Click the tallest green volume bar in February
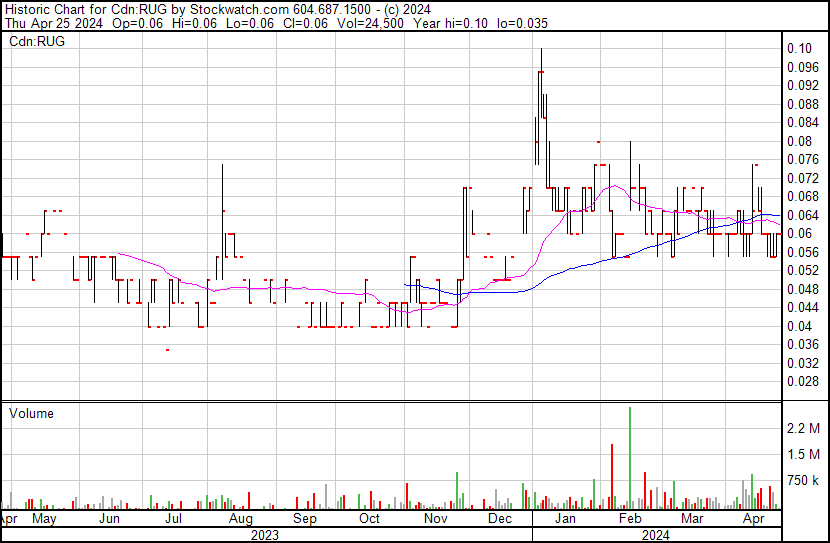The image size is (830, 543). (x=630, y=458)
